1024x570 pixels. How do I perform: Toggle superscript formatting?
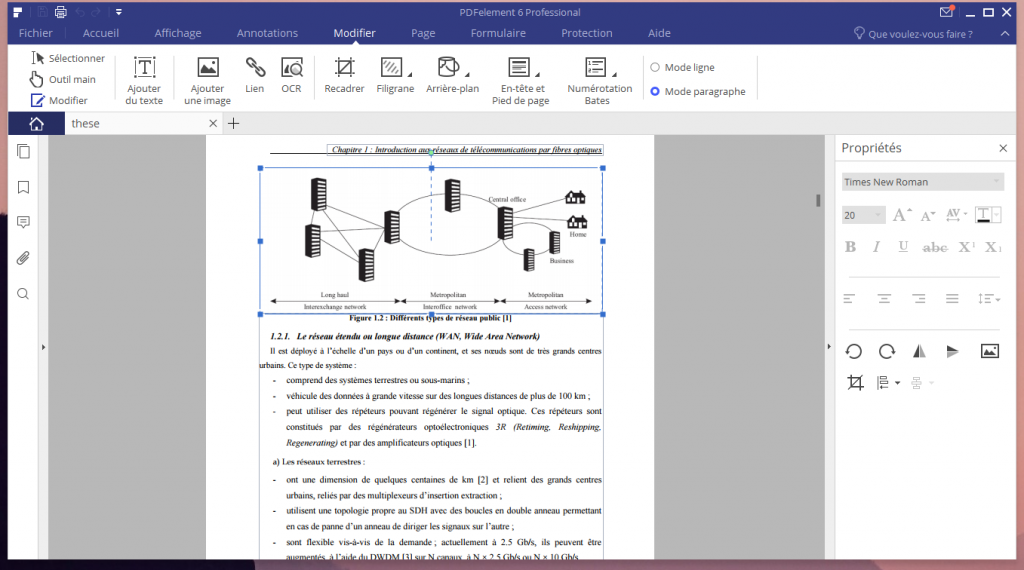(967, 247)
